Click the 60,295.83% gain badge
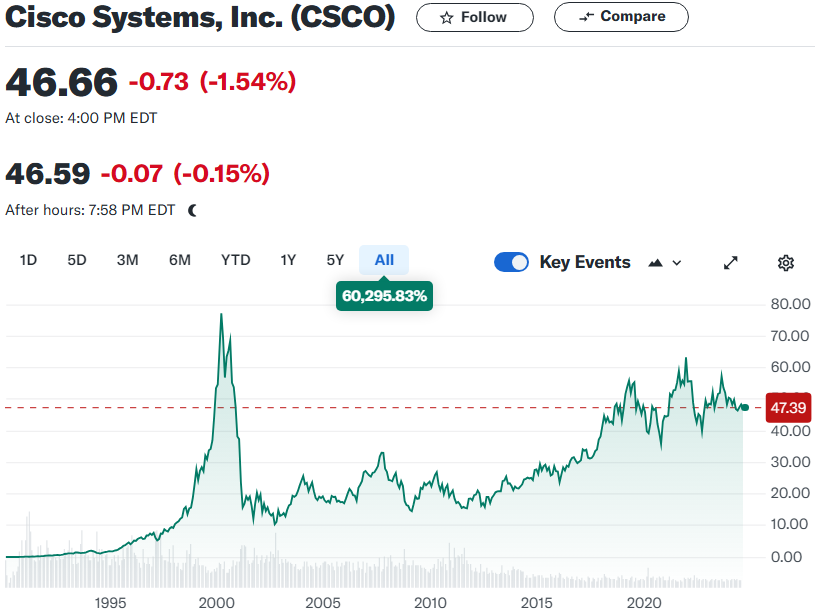826x615 pixels. click(x=385, y=296)
